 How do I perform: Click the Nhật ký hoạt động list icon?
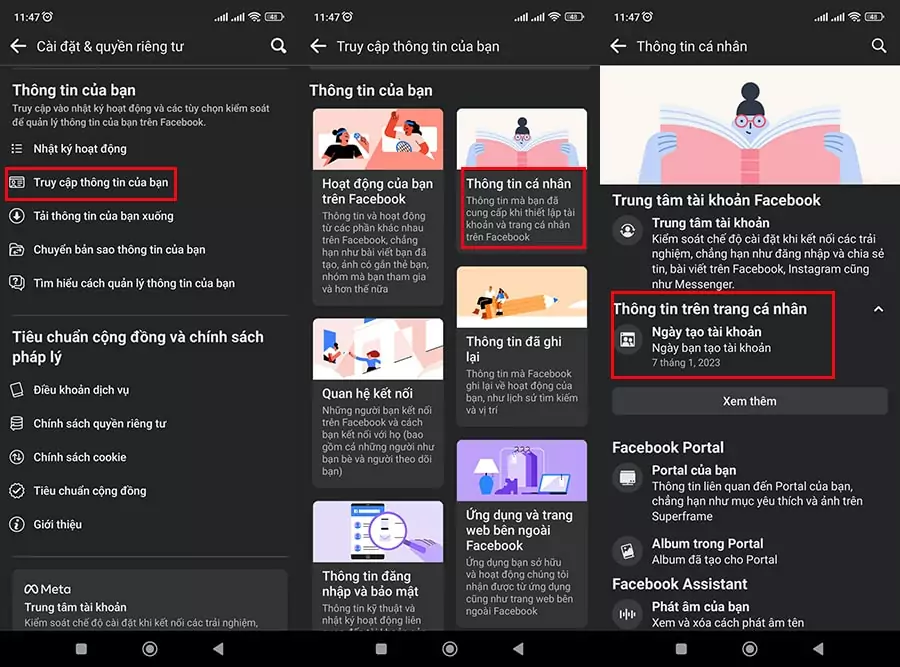pyautogui.click(x=17, y=149)
